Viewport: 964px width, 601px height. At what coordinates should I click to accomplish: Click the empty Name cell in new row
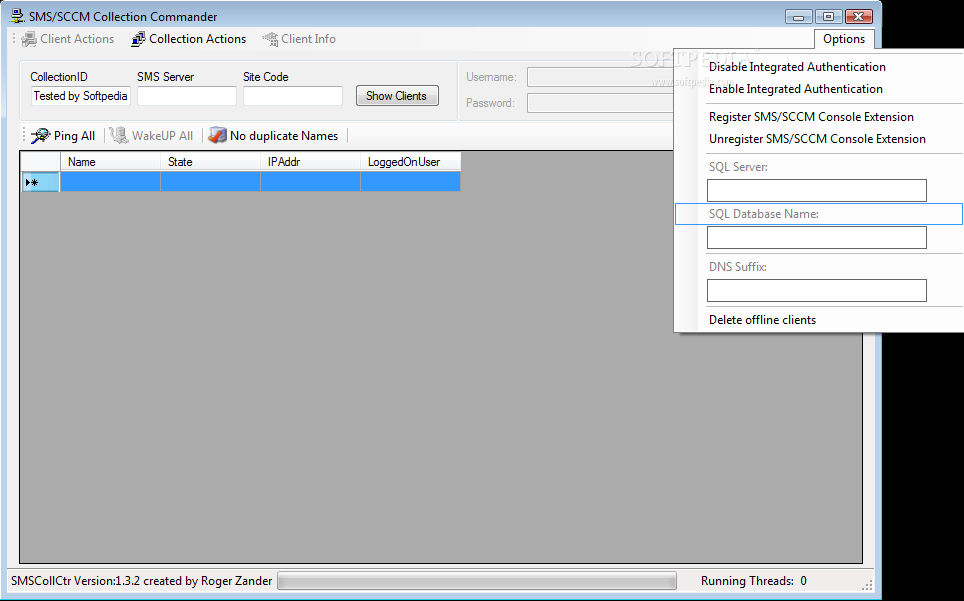point(110,182)
